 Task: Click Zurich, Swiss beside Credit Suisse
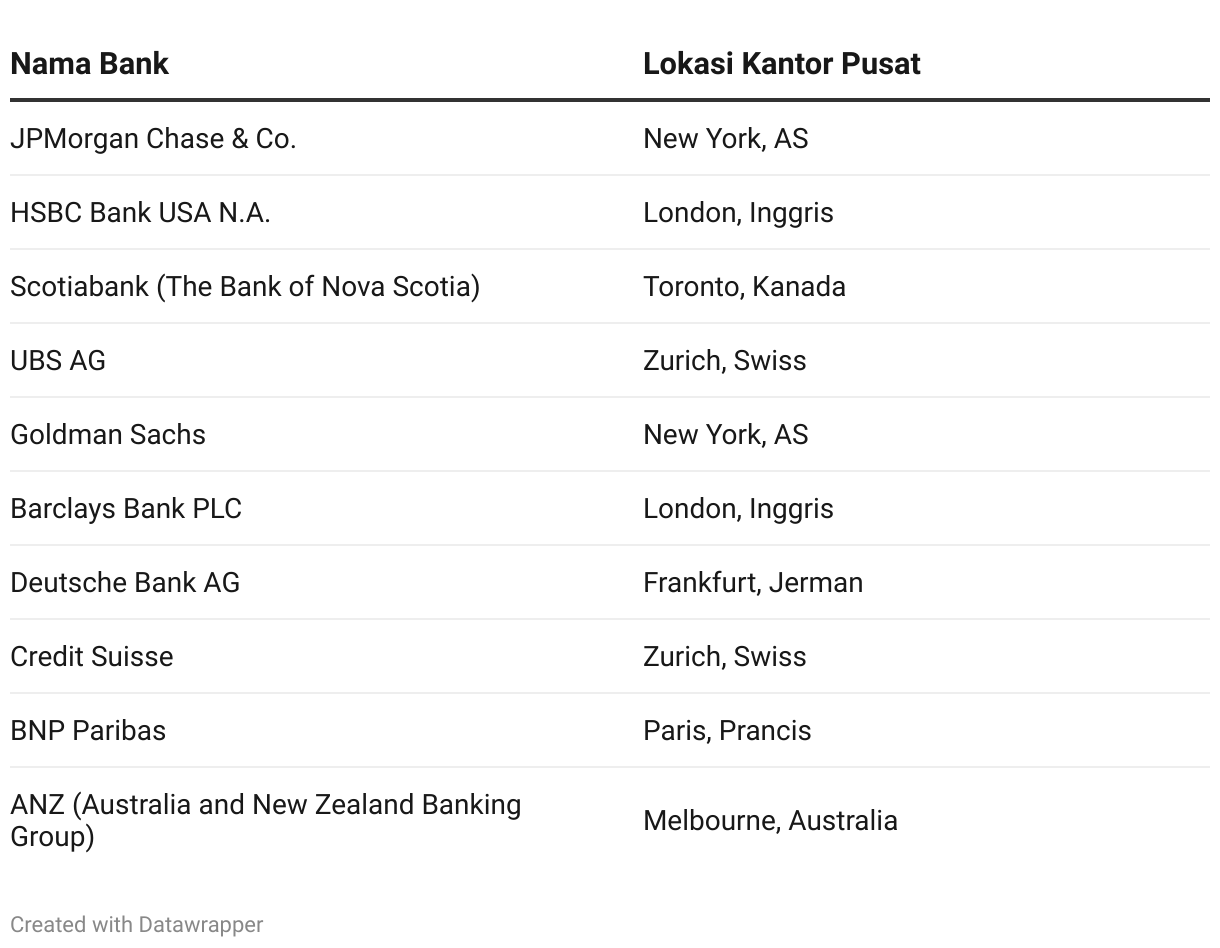click(x=724, y=656)
